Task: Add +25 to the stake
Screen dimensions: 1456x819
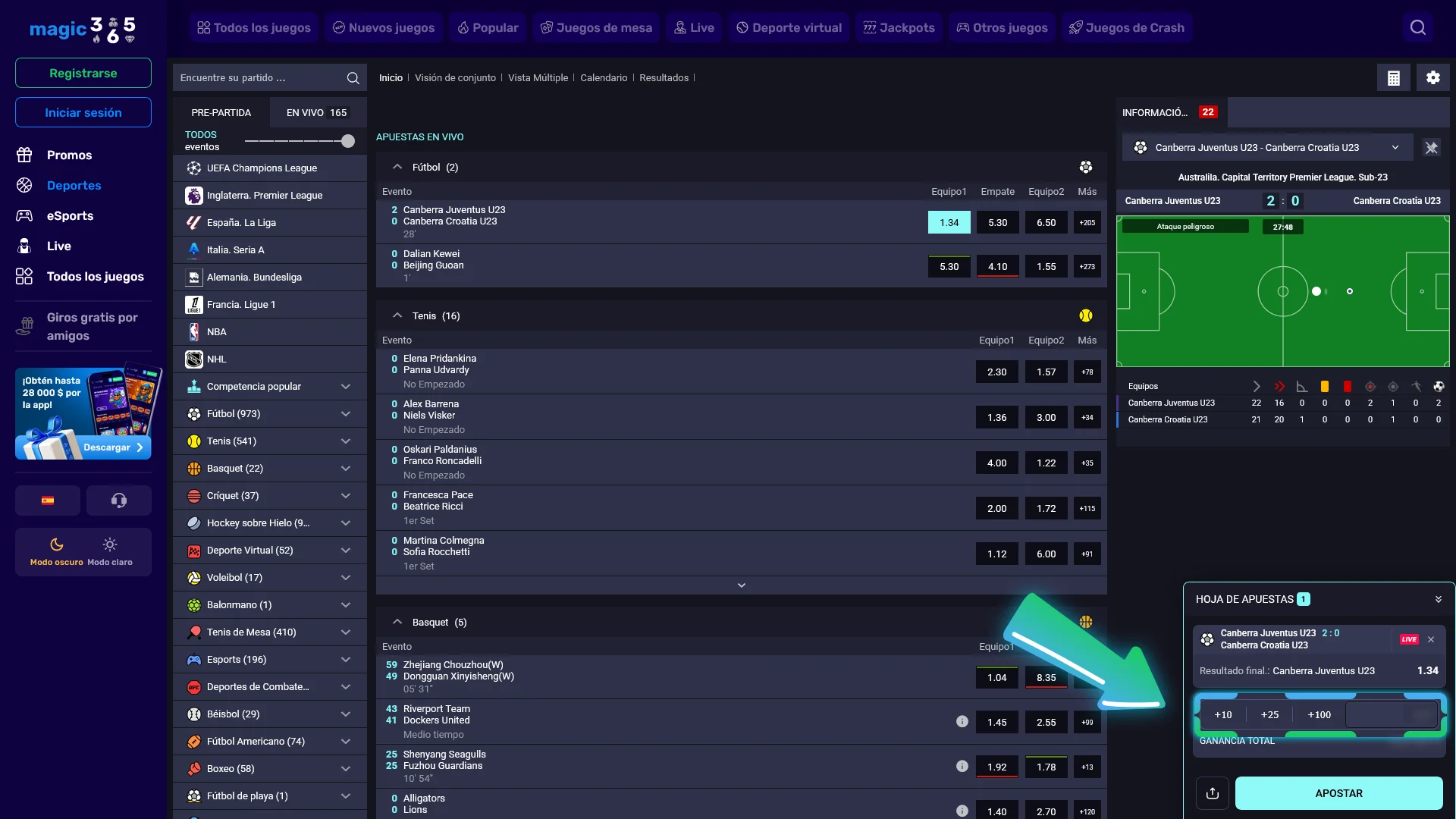Action: (x=1269, y=714)
